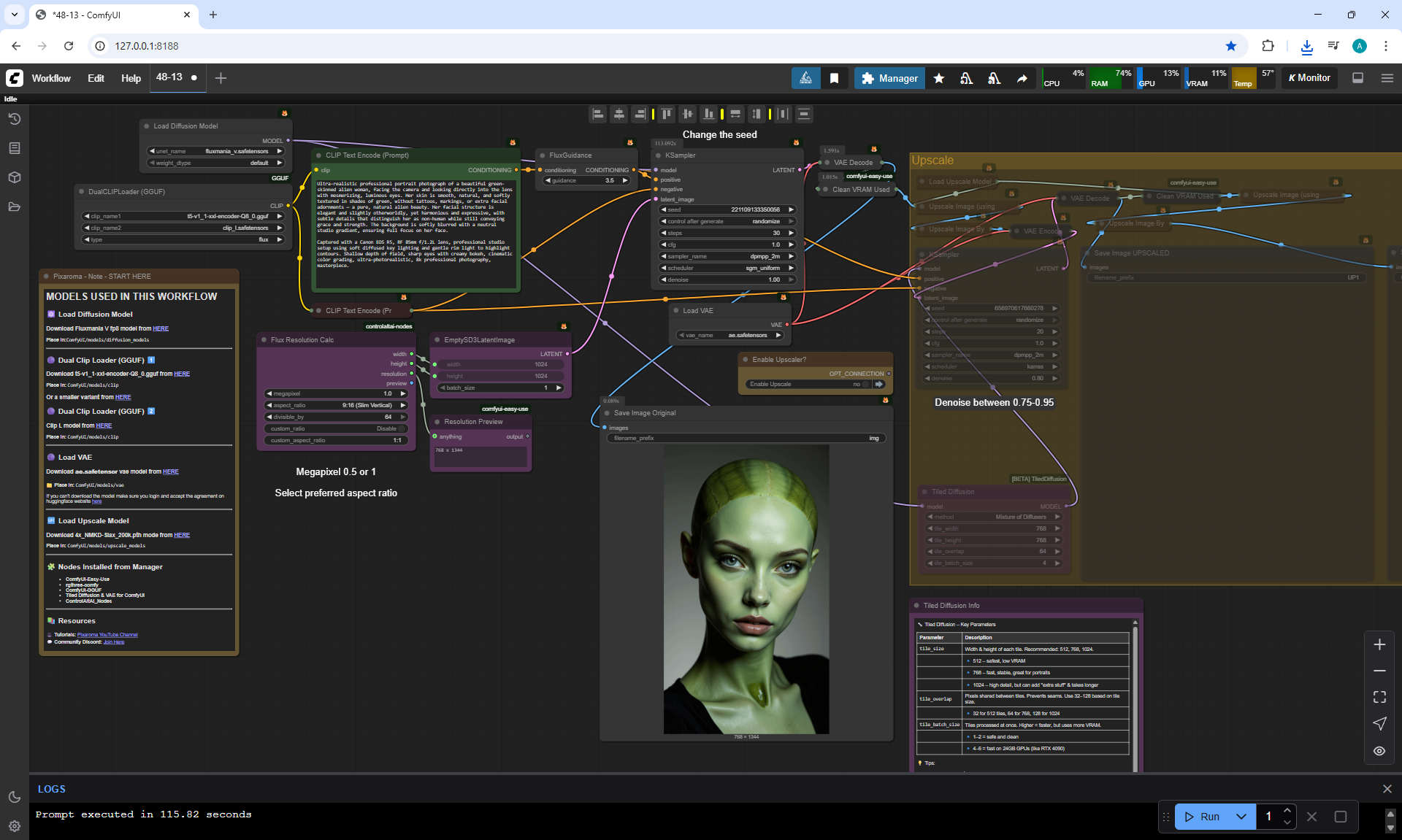
Task: Click the Manager puzzle button
Action: 889,78
